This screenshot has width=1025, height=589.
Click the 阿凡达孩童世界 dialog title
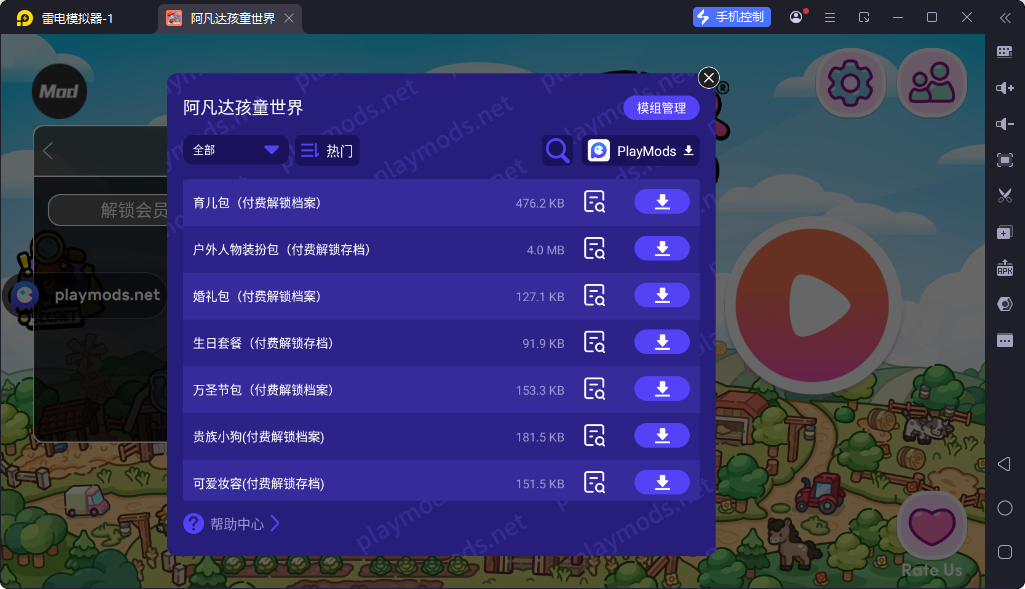tap(243, 107)
